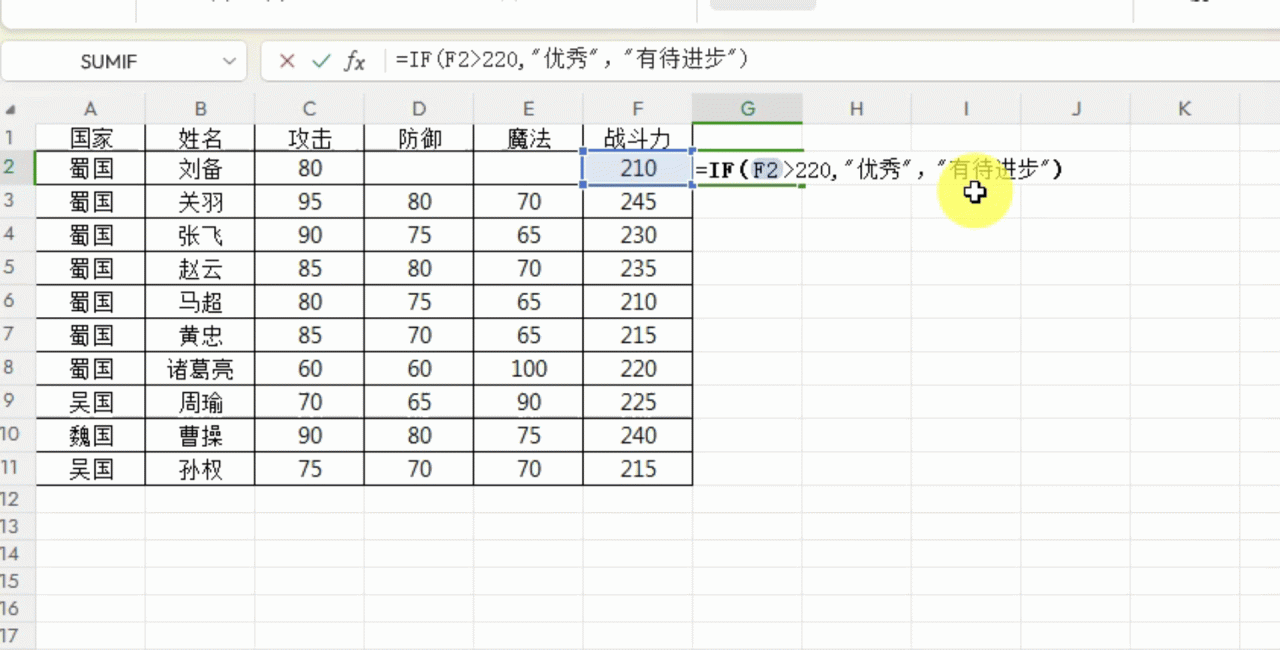
Task: Click the 魔法 header cell
Action: [x=528, y=138]
